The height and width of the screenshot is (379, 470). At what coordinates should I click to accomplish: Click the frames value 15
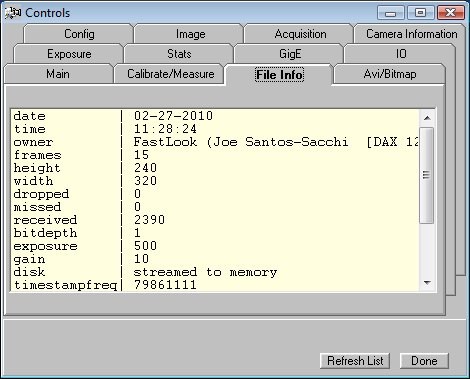[141, 155]
